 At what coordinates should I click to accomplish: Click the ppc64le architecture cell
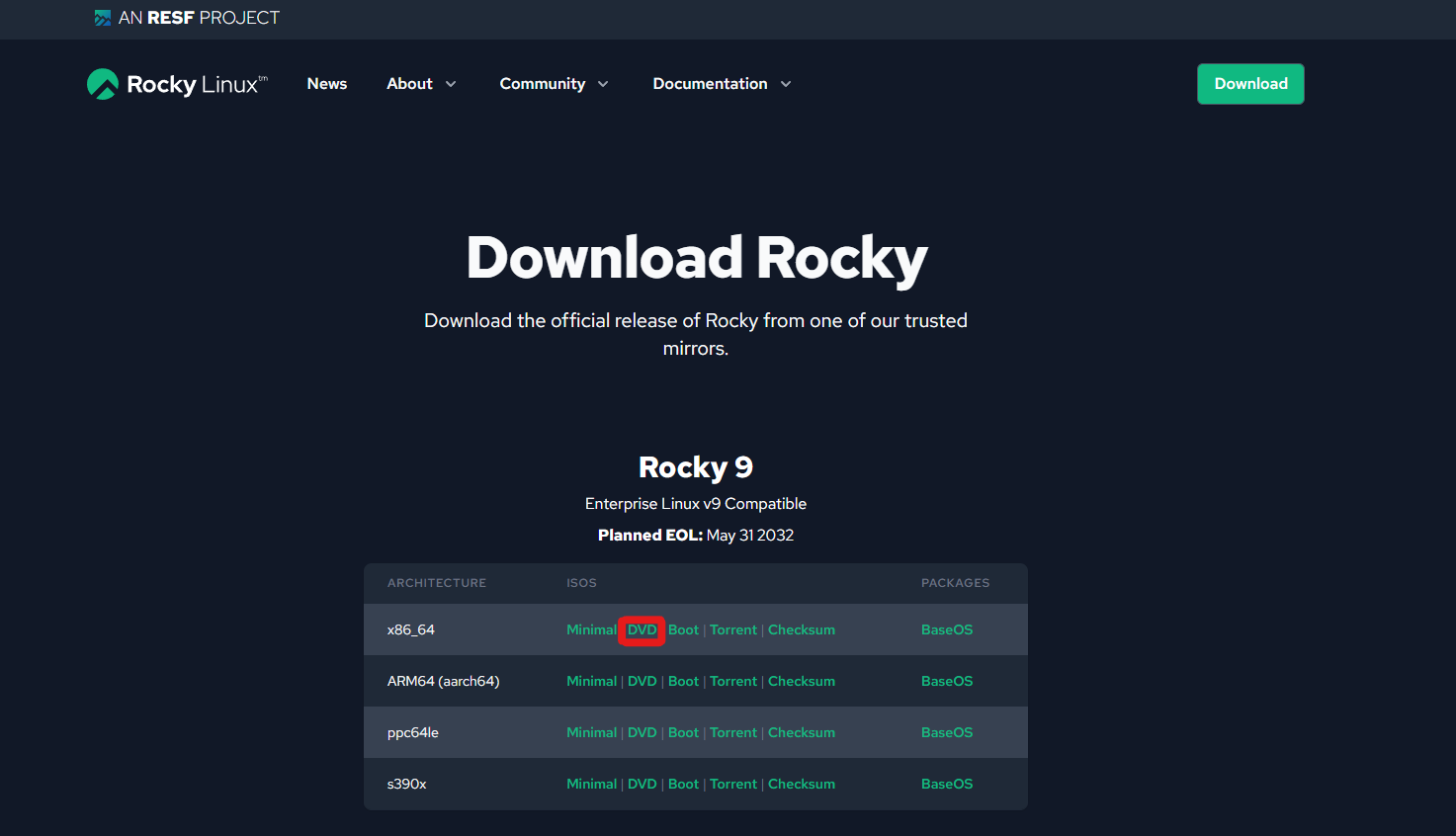click(413, 732)
